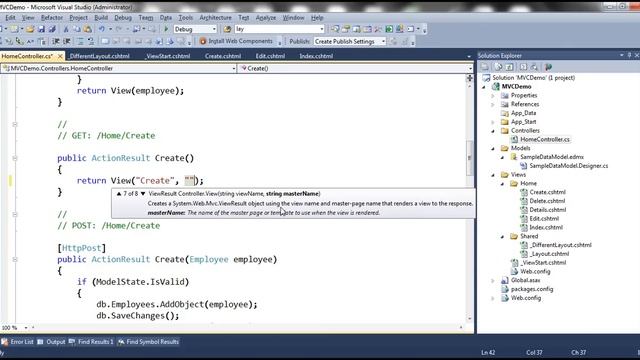Screen dimensions: 640x360
Task: Save the current file with the floppy icon
Action: point(41,29)
